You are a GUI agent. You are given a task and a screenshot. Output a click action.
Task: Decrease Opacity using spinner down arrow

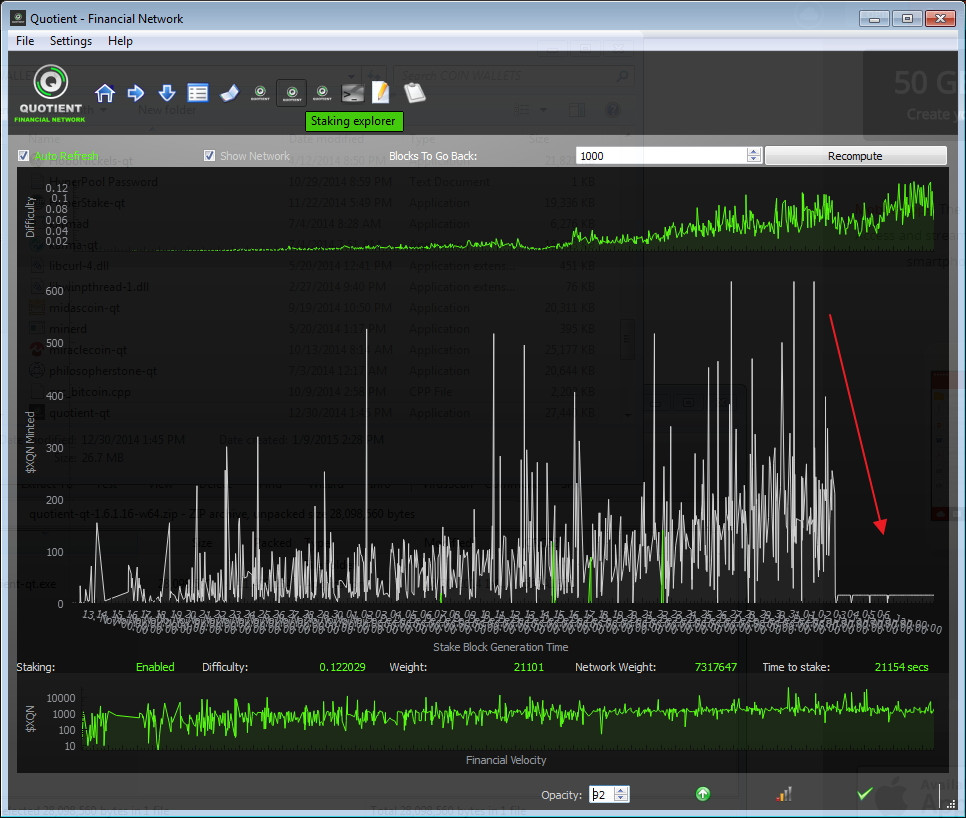tap(622, 798)
